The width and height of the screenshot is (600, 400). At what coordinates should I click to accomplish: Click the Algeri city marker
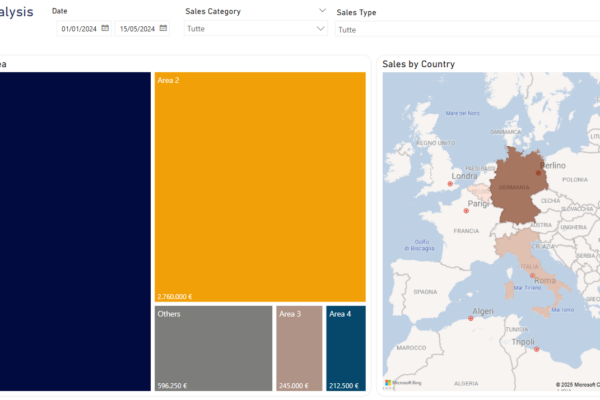click(x=471, y=318)
